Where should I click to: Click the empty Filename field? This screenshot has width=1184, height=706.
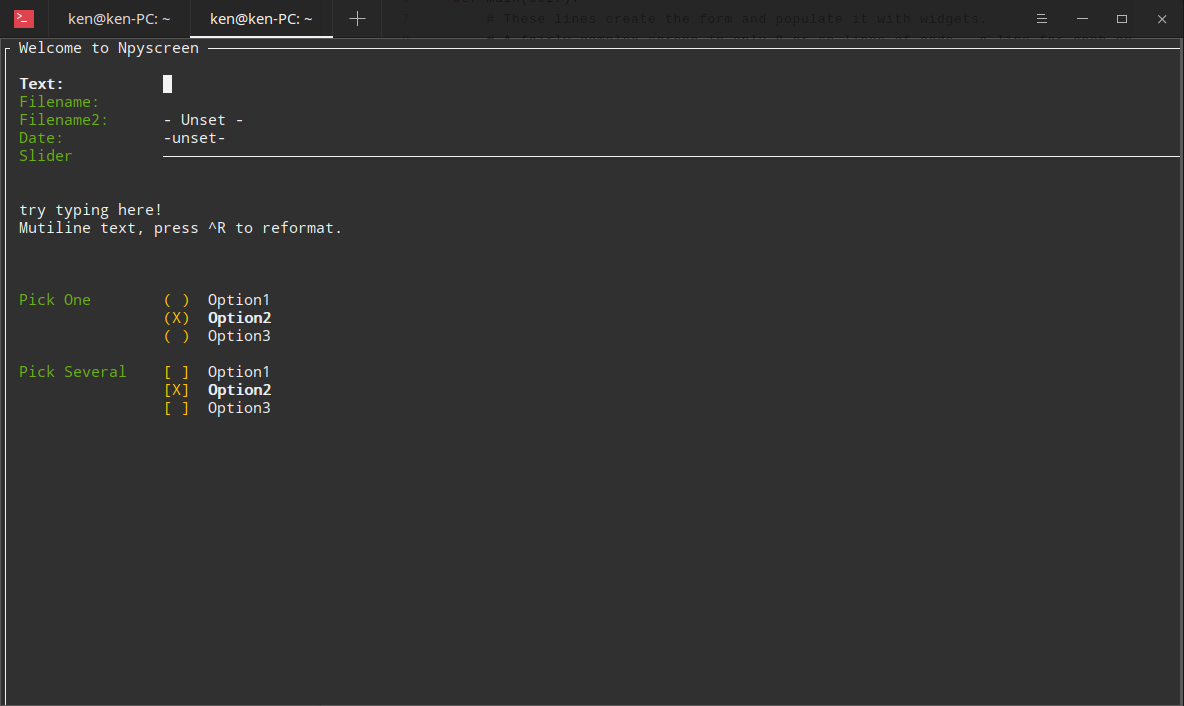pos(300,102)
